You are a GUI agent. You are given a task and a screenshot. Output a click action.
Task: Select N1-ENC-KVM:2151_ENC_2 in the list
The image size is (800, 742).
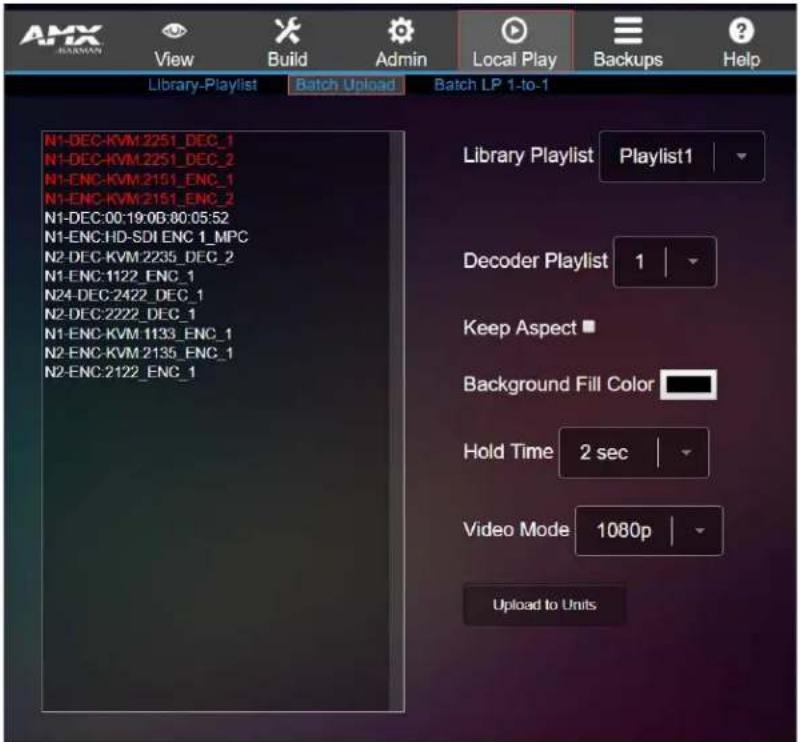[139, 199]
